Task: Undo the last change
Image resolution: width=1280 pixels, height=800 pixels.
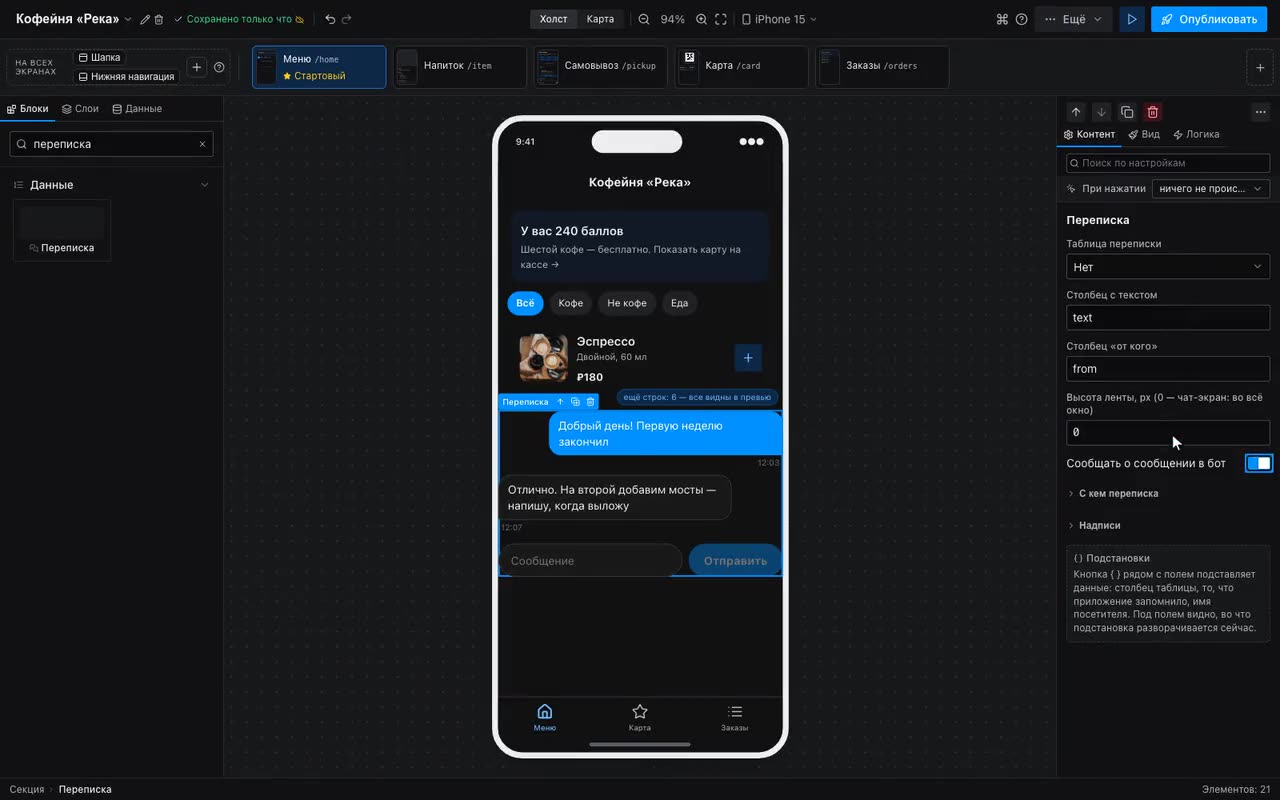Action: [x=330, y=19]
